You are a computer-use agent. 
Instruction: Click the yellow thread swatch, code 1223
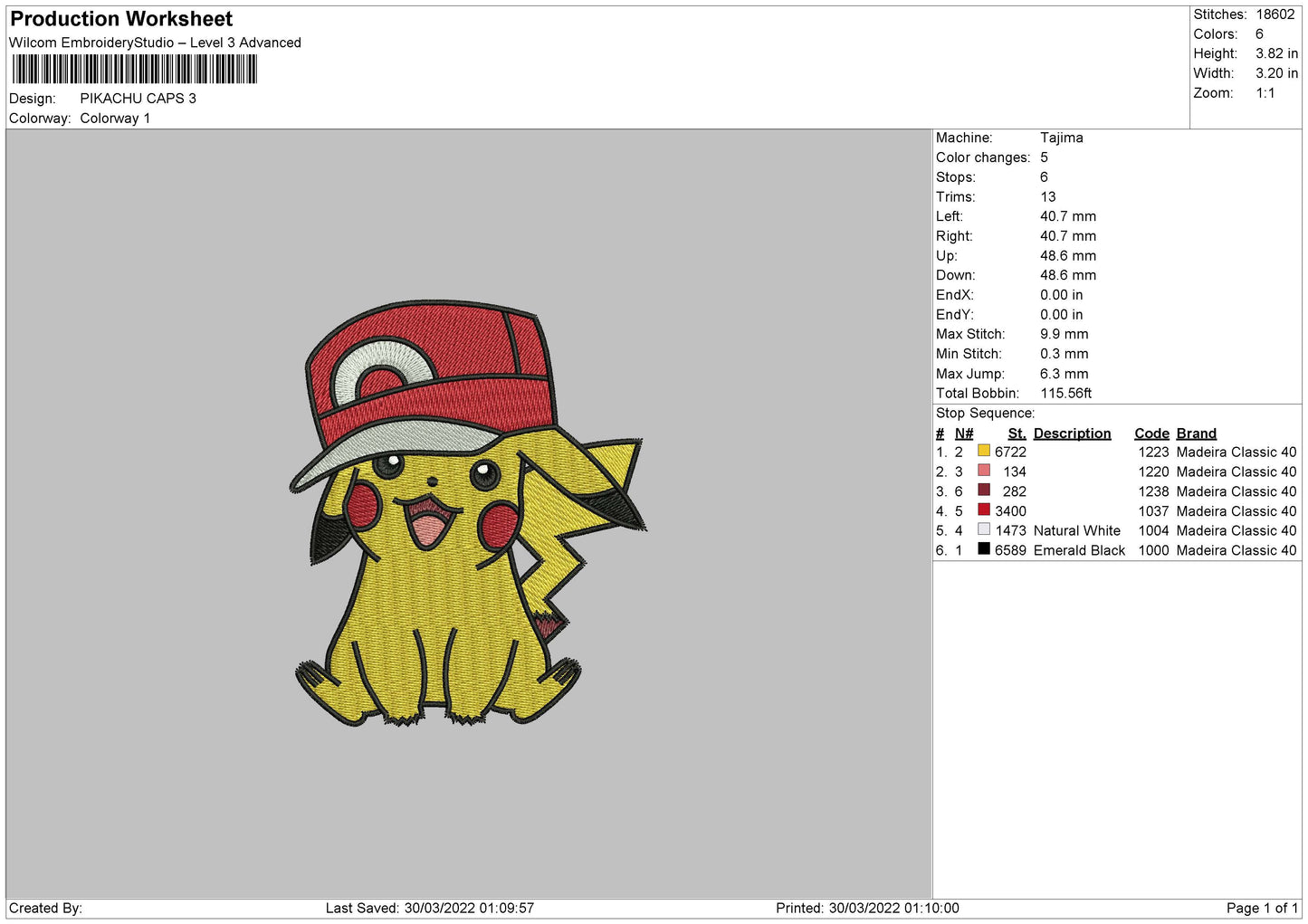click(x=983, y=451)
